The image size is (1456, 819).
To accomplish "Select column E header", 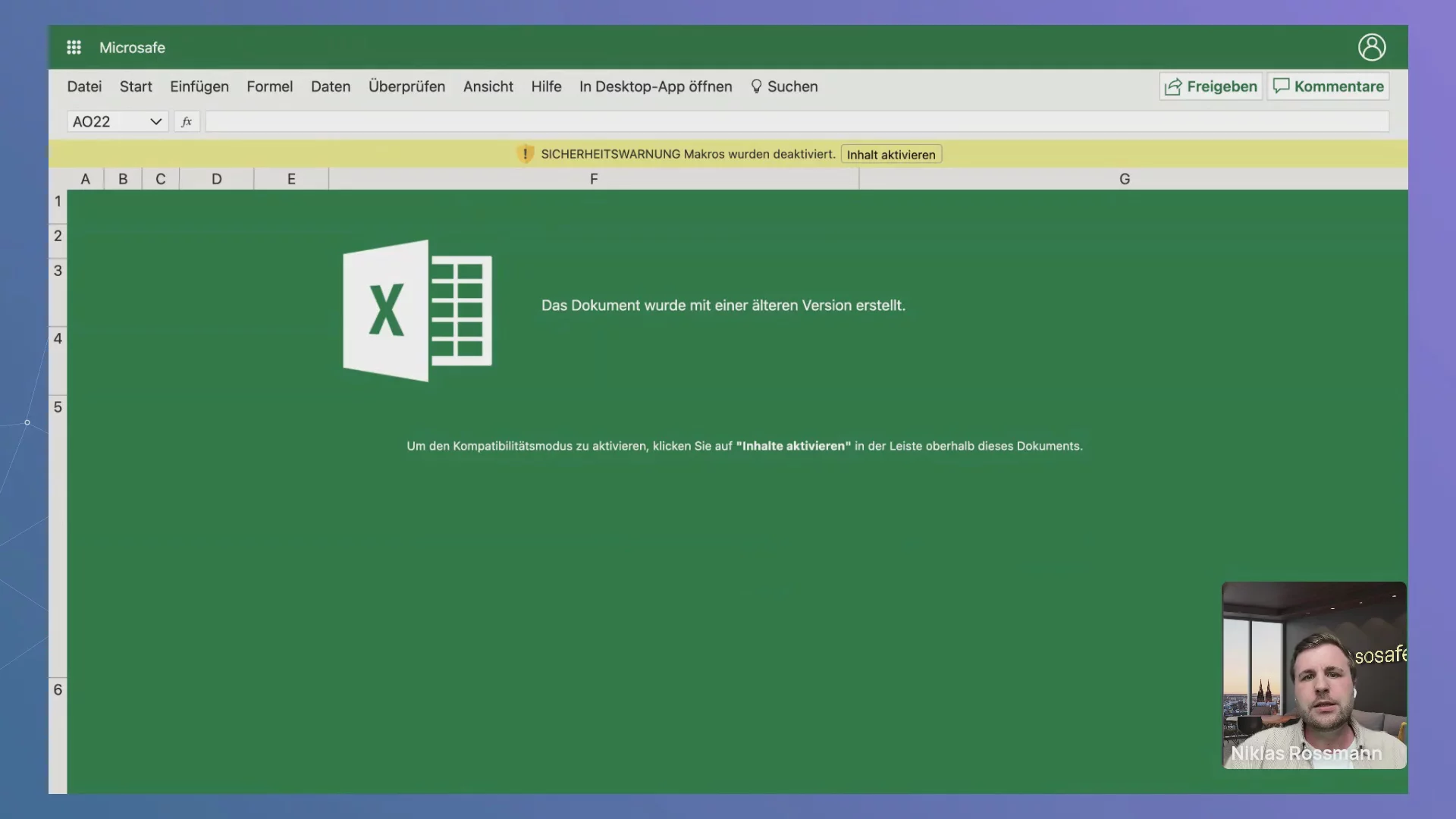I will [291, 179].
